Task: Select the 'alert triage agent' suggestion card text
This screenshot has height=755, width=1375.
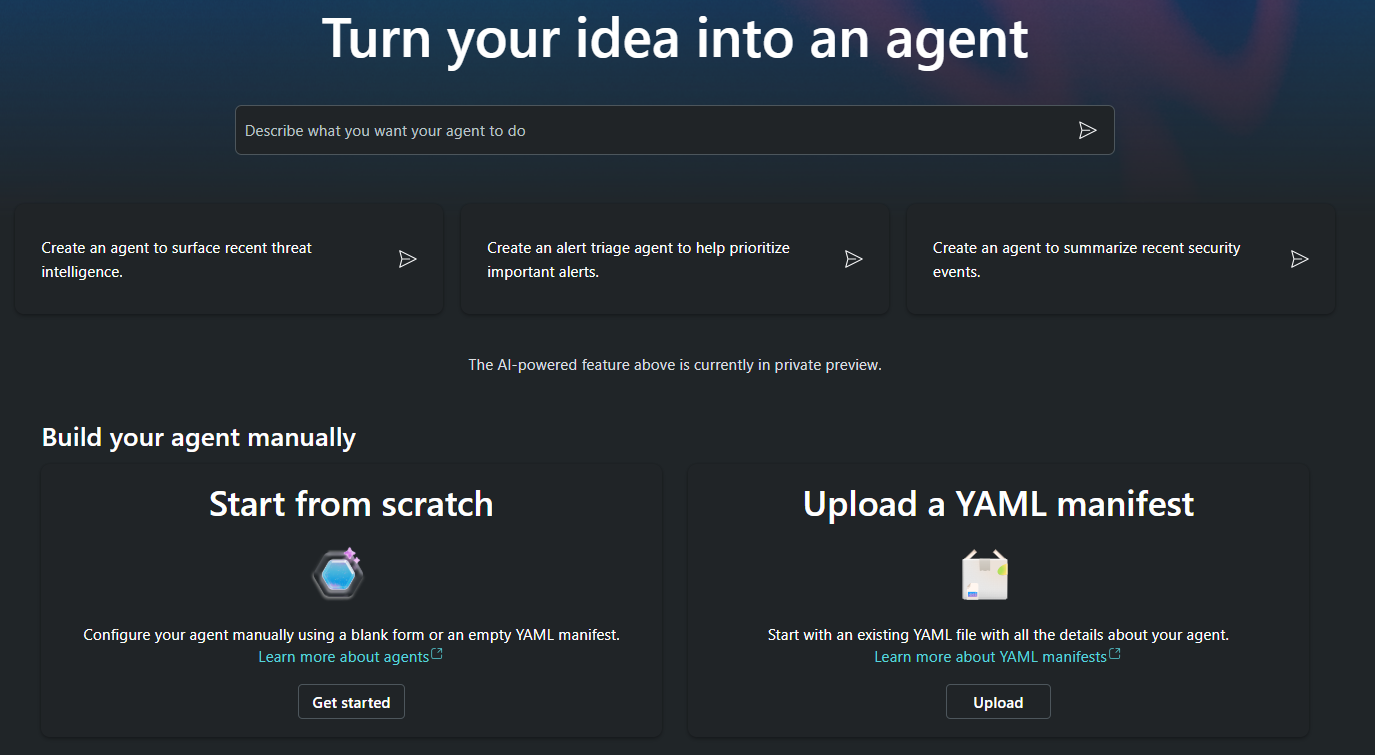Action: (638, 260)
